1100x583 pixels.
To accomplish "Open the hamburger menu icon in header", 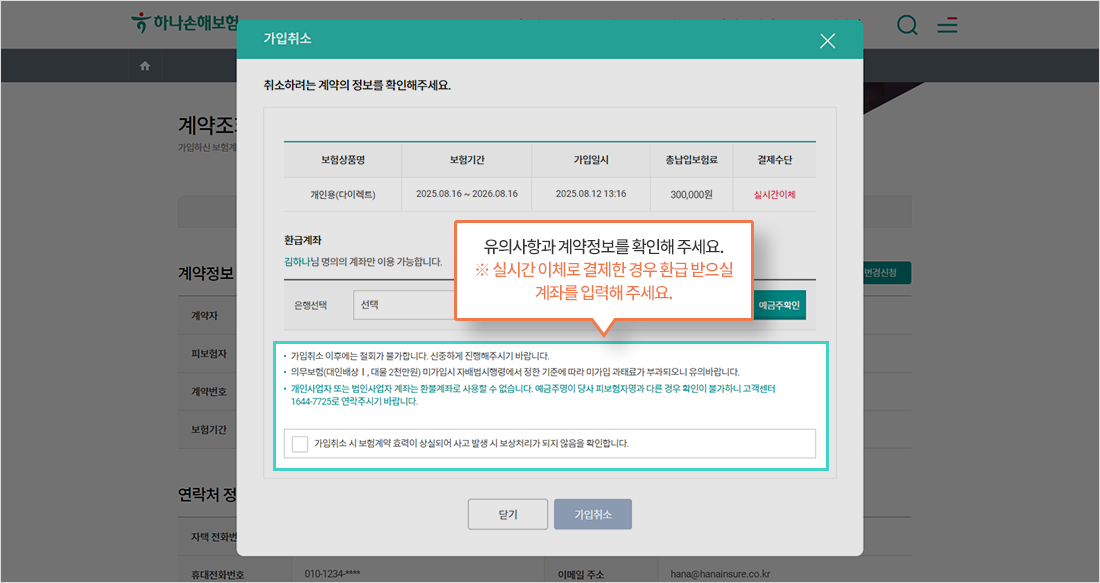I will coord(947,25).
